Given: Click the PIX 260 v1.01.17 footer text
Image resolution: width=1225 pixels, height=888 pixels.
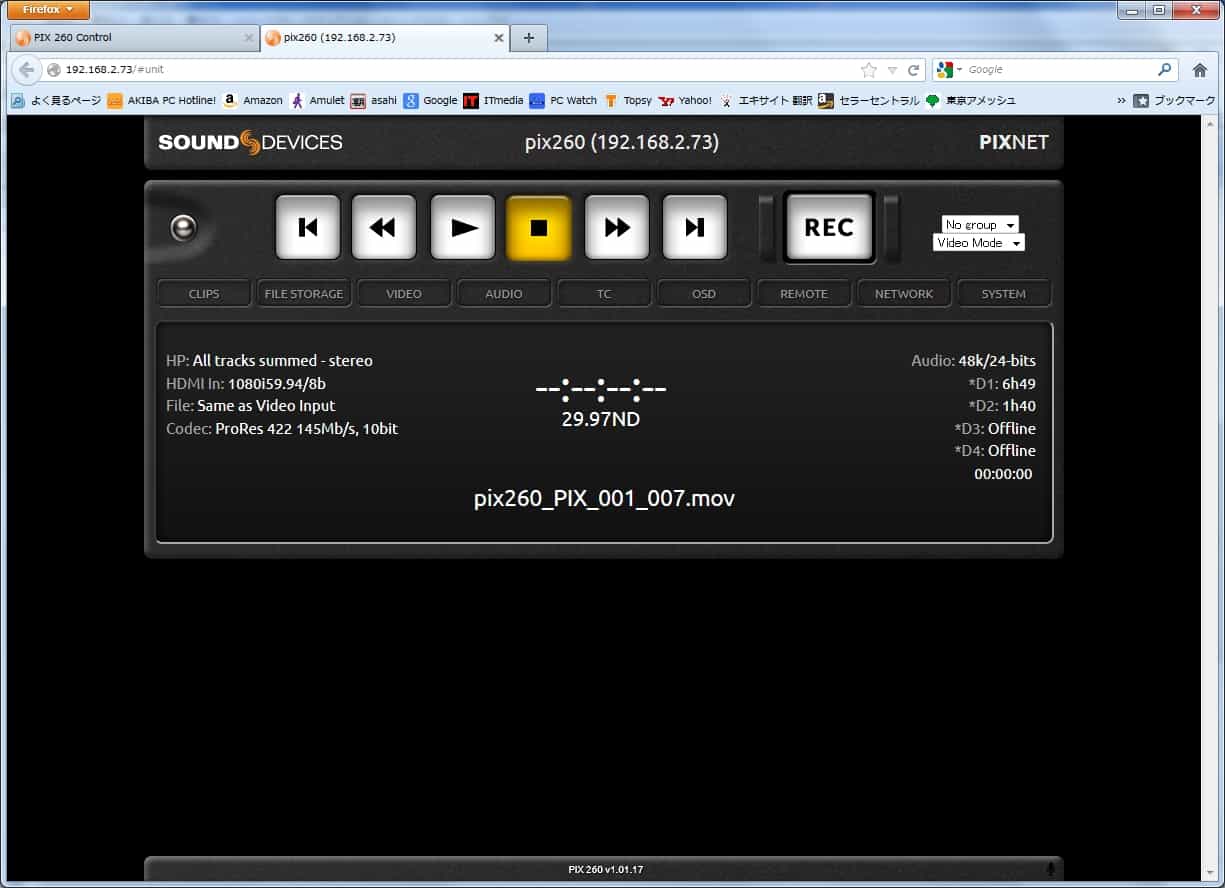Looking at the screenshot, I should point(605,870).
